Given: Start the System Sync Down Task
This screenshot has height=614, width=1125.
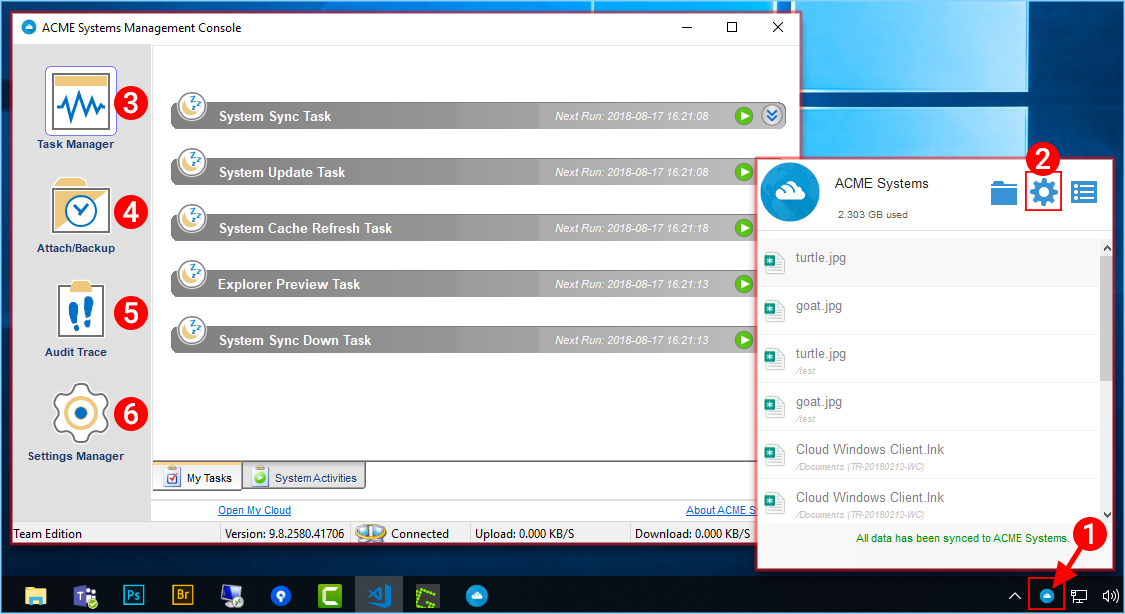Looking at the screenshot, I should click(744, 339).
